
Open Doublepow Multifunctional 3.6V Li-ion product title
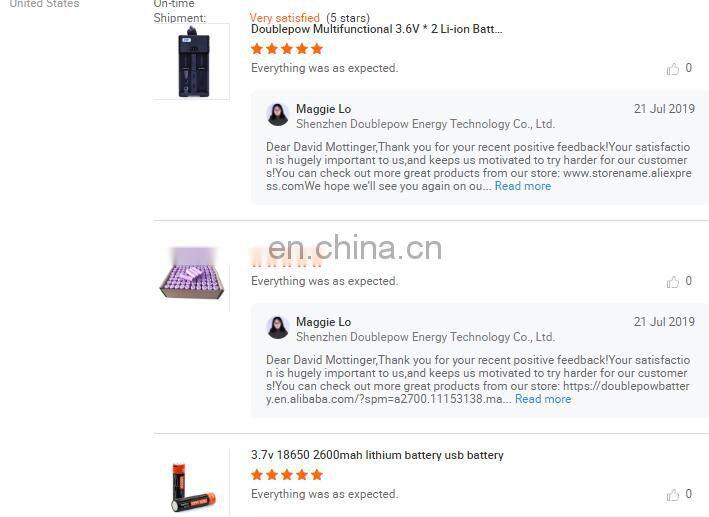(376, 29)
